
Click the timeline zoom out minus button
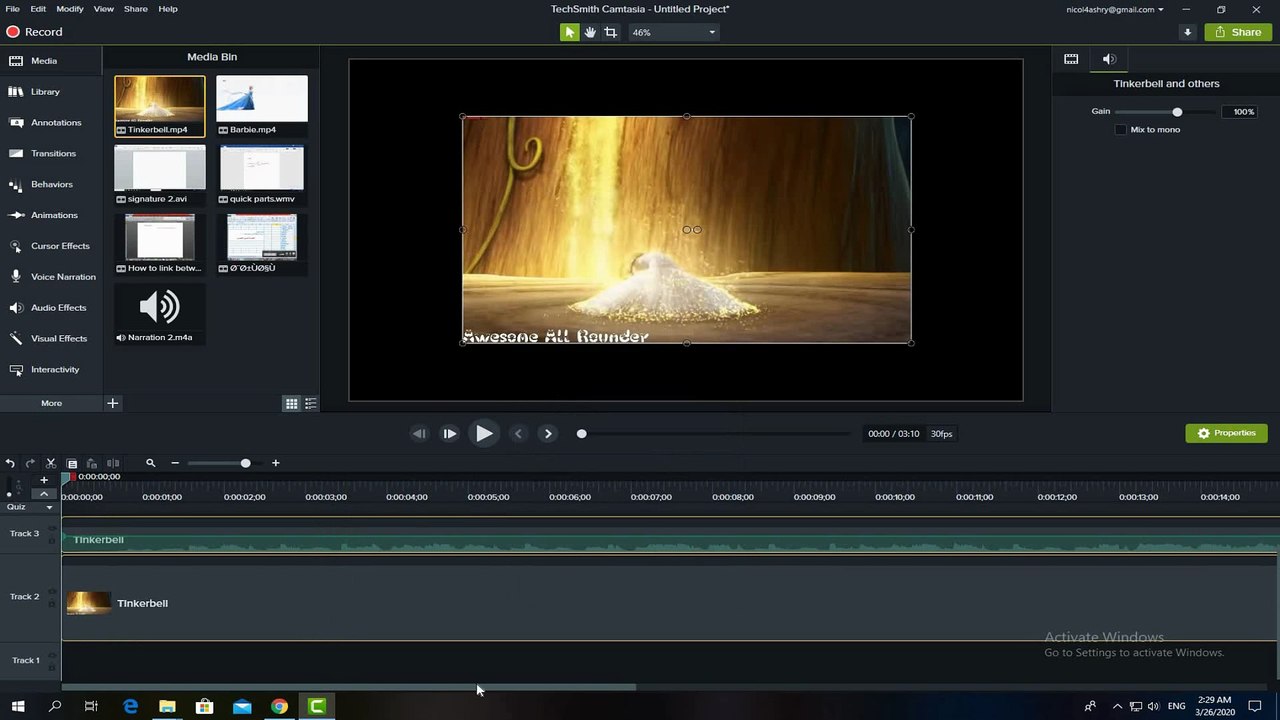[175, 463]
